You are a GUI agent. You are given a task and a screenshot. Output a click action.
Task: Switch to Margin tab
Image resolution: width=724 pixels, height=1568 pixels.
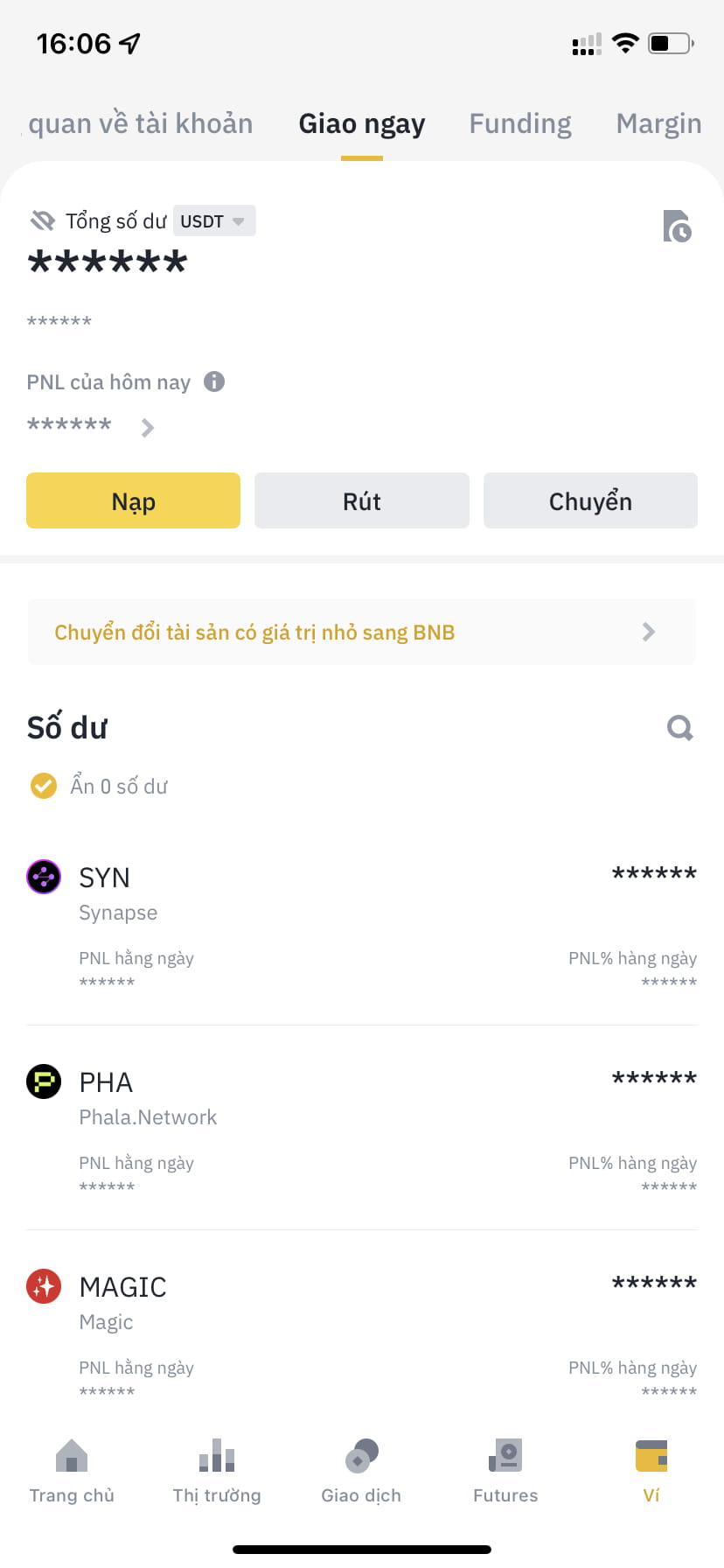[658, 123]
